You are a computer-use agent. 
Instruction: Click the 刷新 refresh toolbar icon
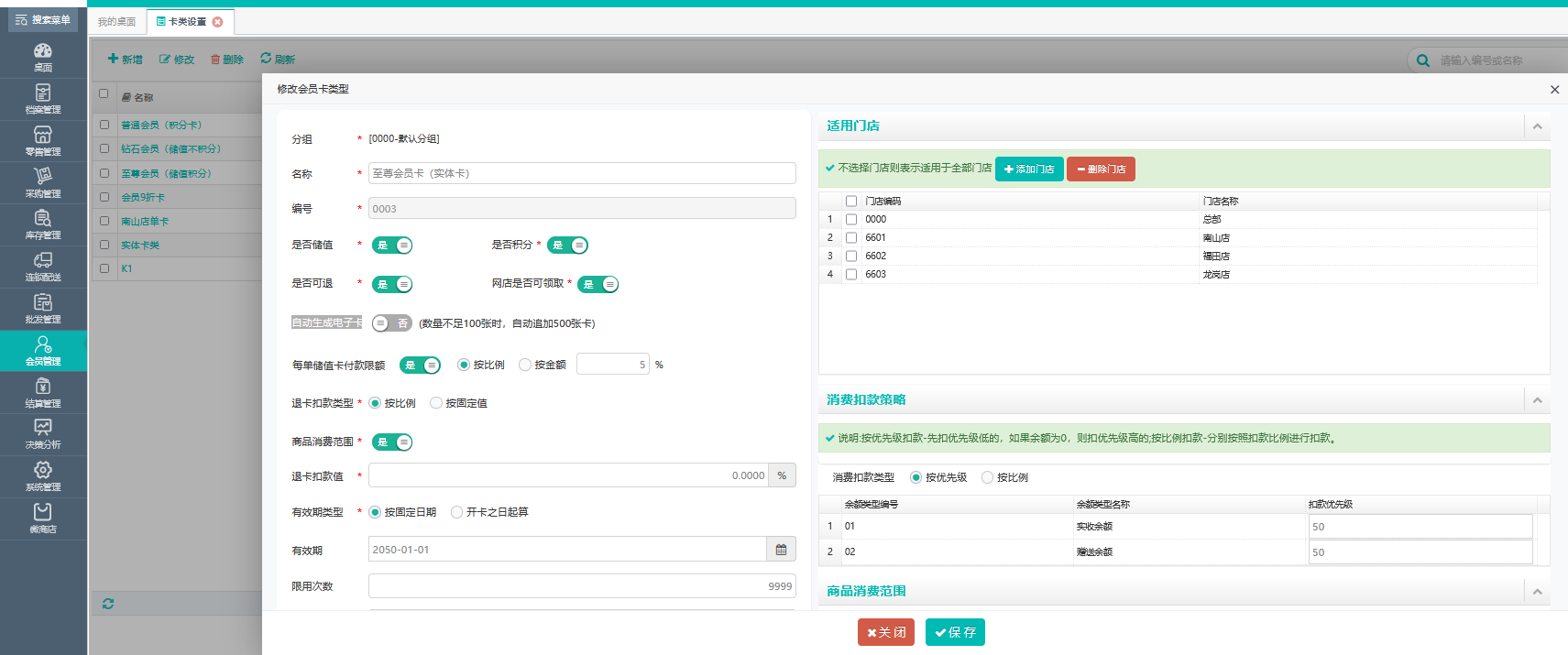coord(278,59)
